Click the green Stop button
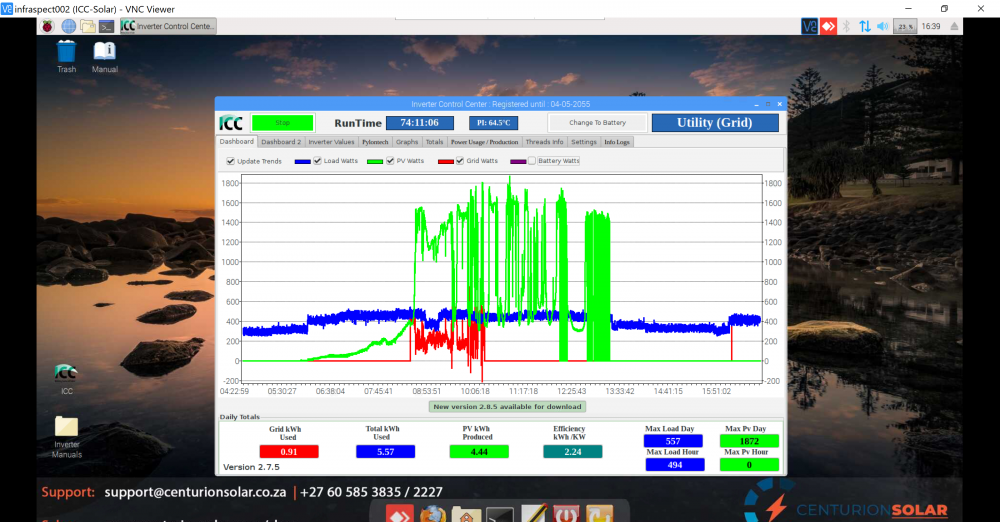Viewport: 1000px width, 522px height. (x=283, y=123)
